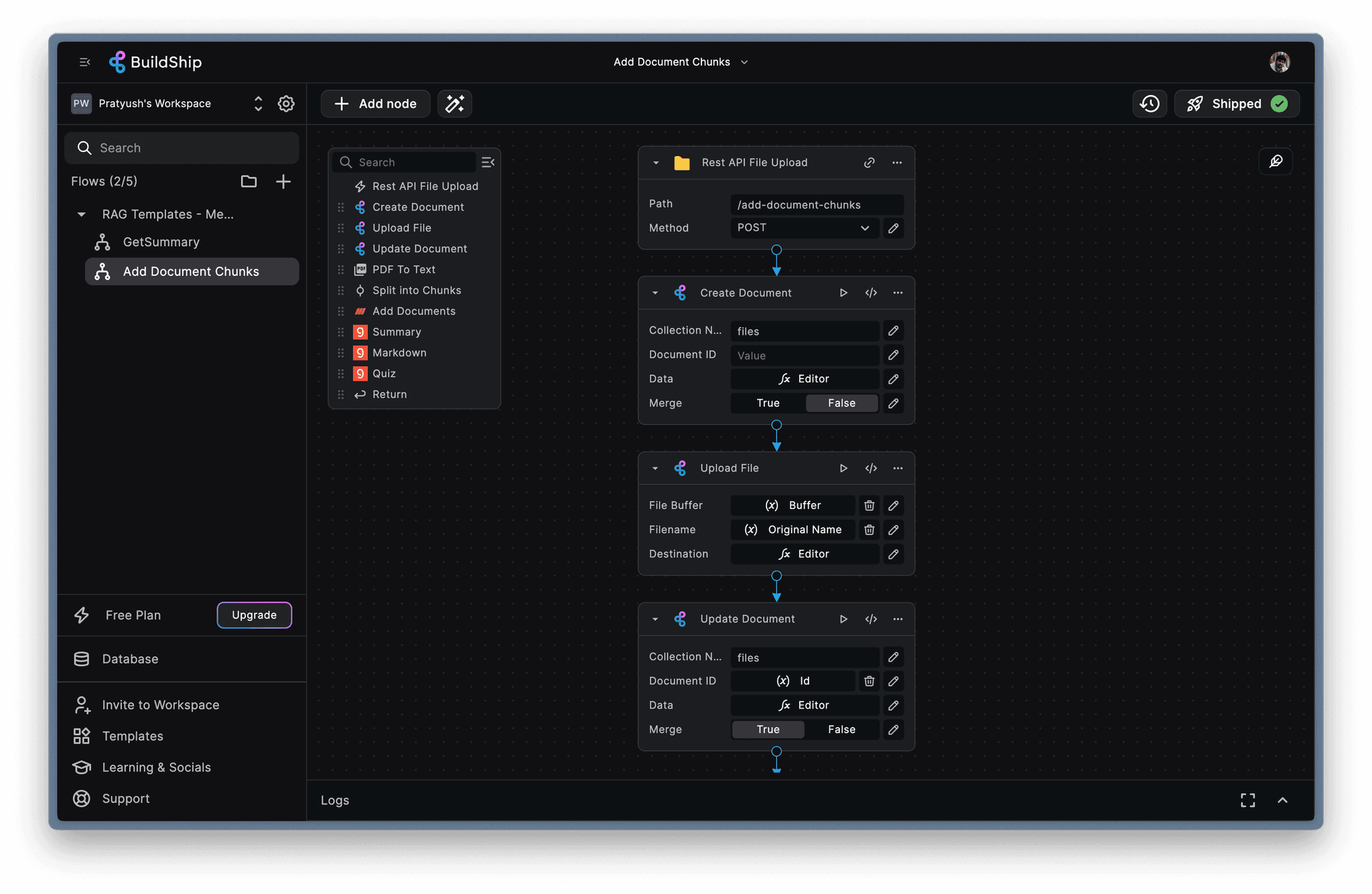Viewport: 1372px width, 894px height.
Task: Expand the Logs panel chevron
Action: point(1282,800)
